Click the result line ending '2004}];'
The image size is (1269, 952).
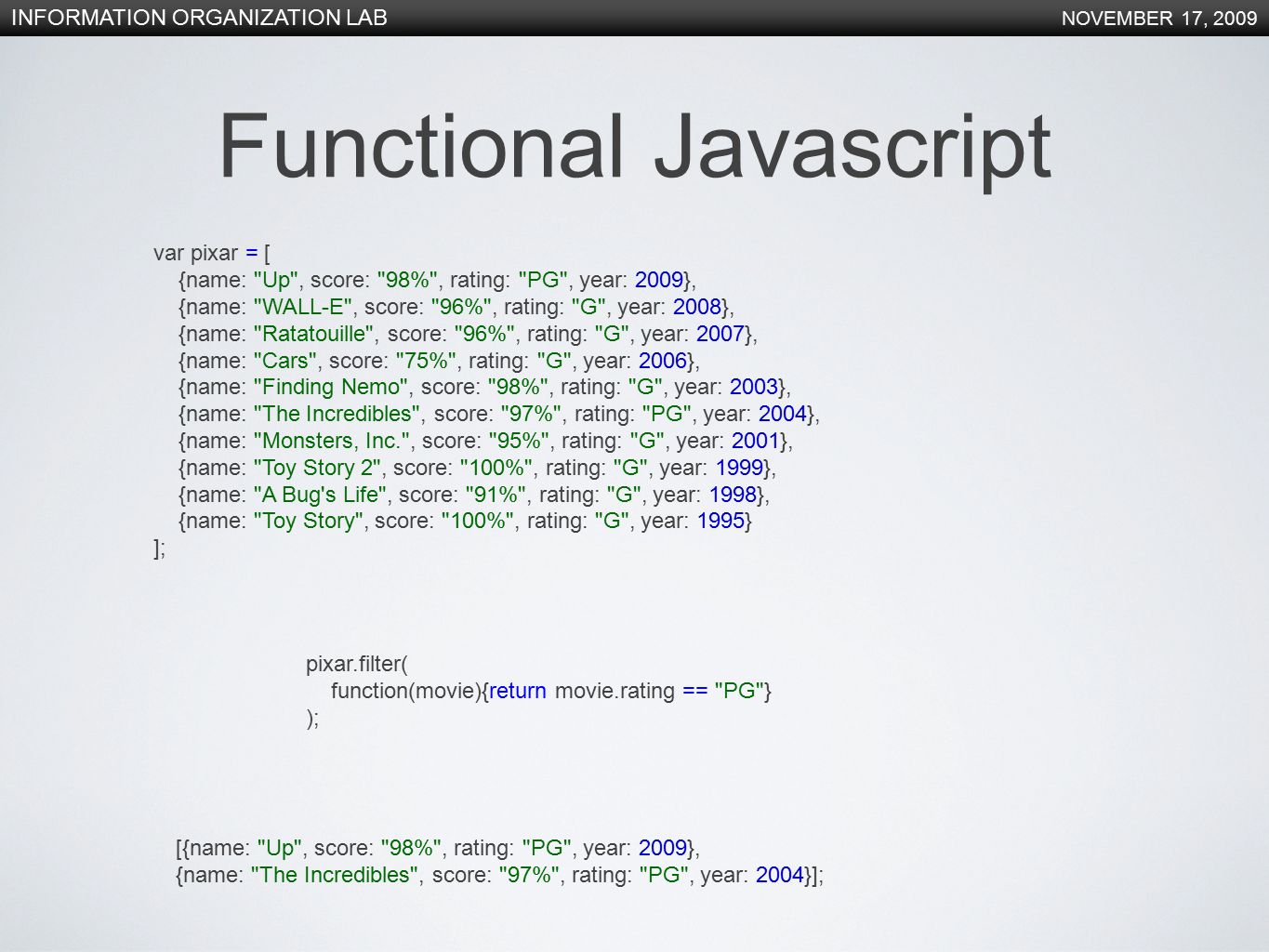coord(500,875)
